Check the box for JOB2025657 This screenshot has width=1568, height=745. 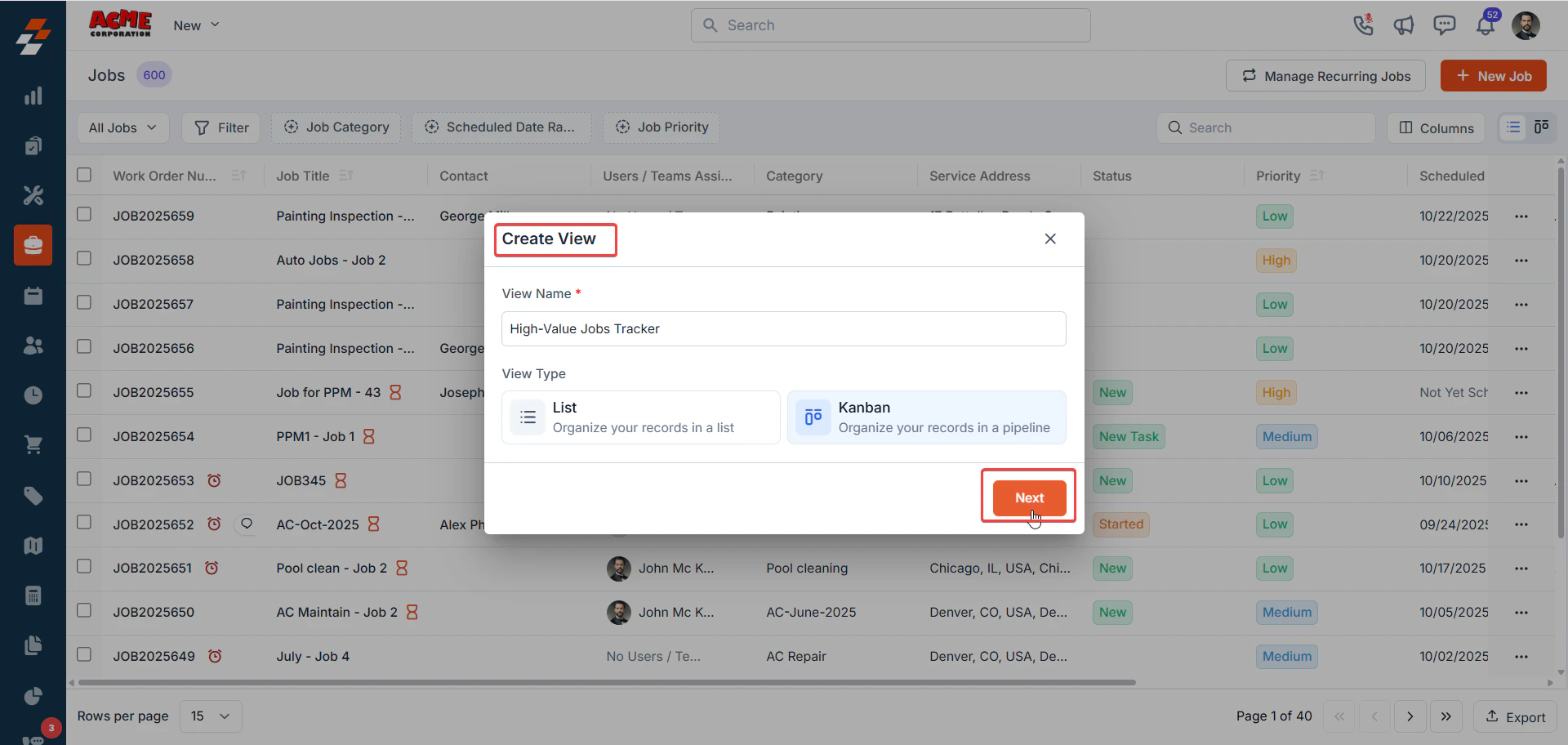click(84, 302)
